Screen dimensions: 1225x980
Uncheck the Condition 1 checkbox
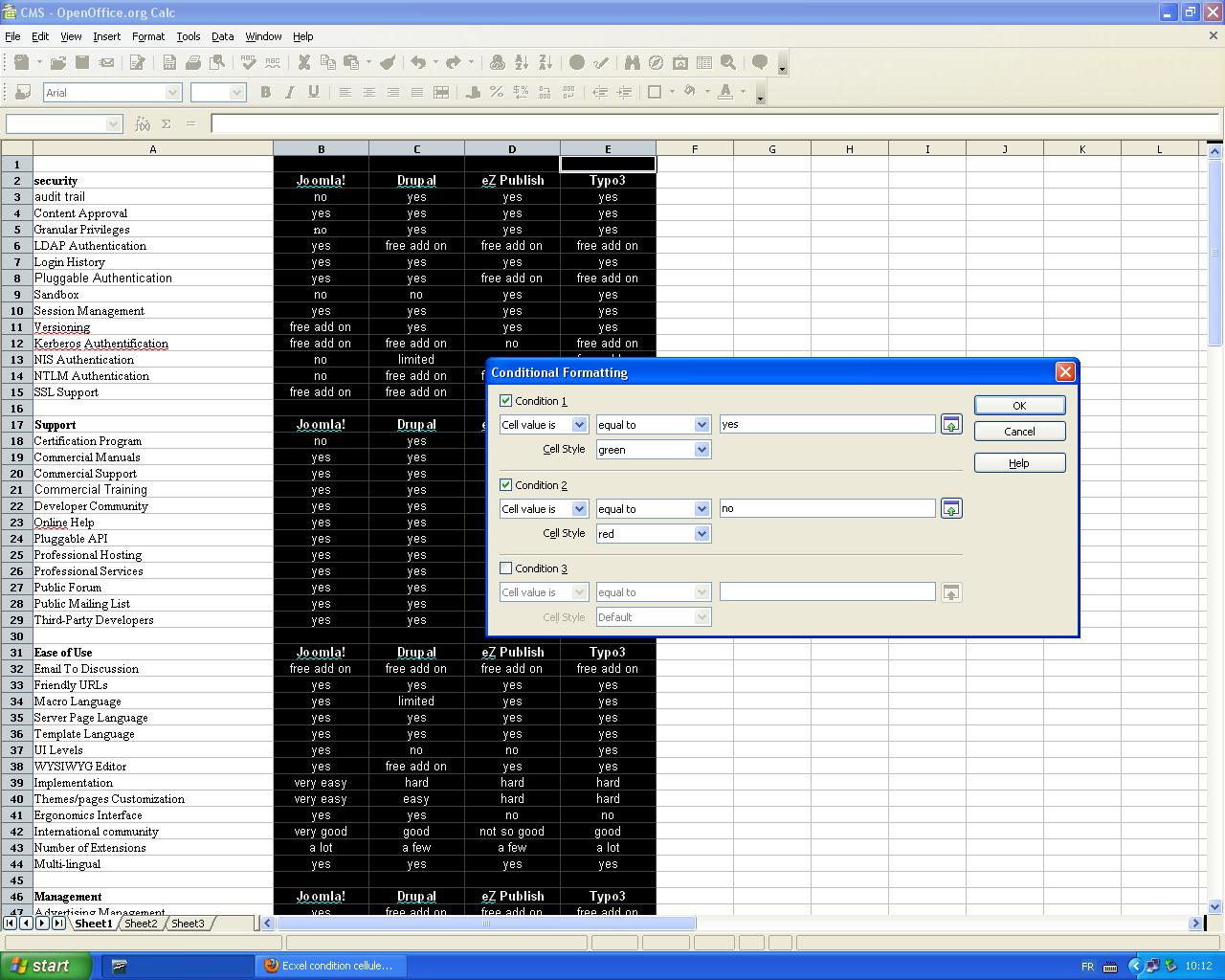[x=506, y=401]
